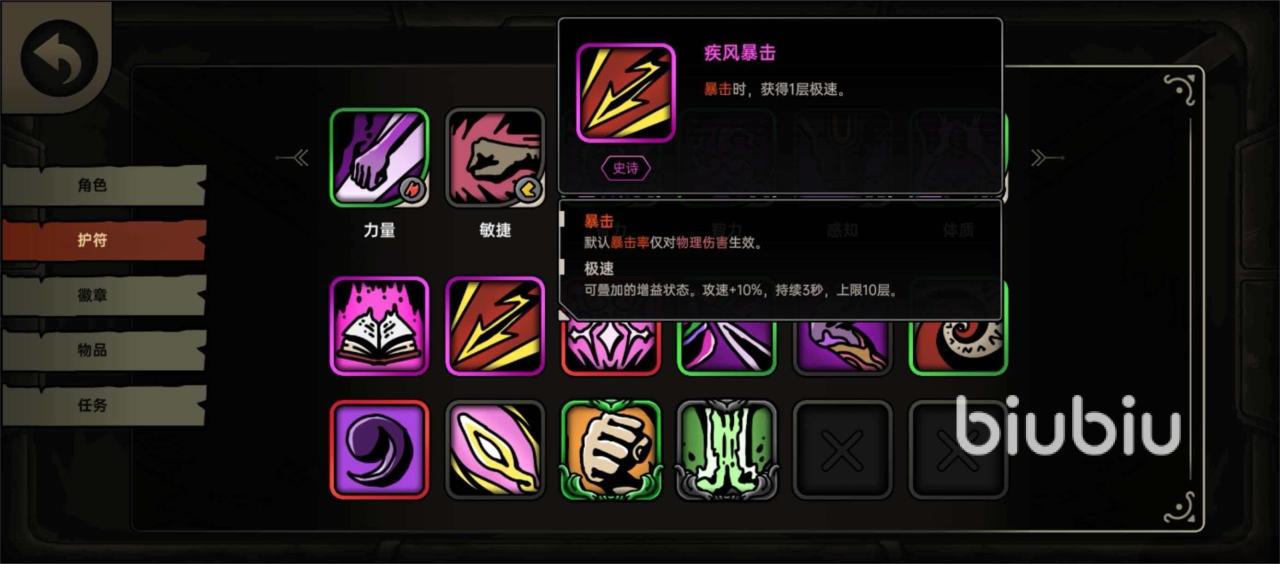Click large 疾风暴击 icon in tooltip
The image size is (1280, 564).
[x=626, y=93]
